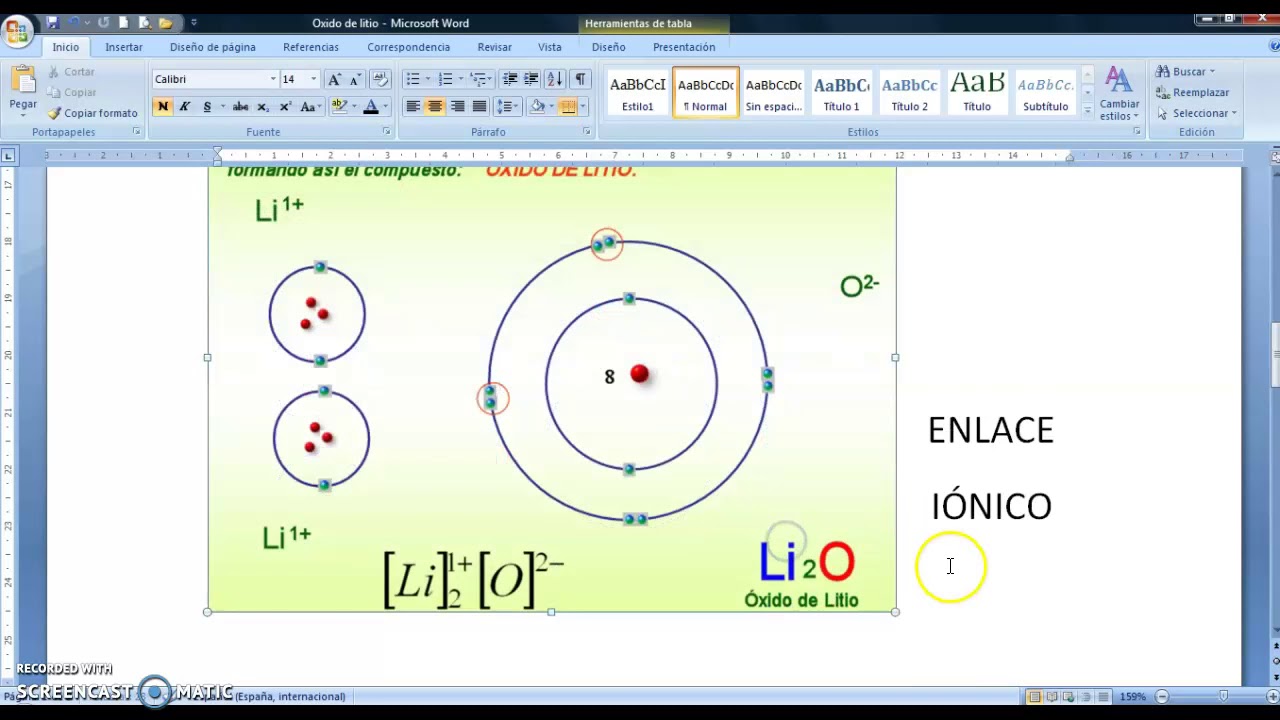Expand the Buscar find dropdown
Image resolution: width=1280 pixels, height=720 pixels.
click(x=1212, y=72)
